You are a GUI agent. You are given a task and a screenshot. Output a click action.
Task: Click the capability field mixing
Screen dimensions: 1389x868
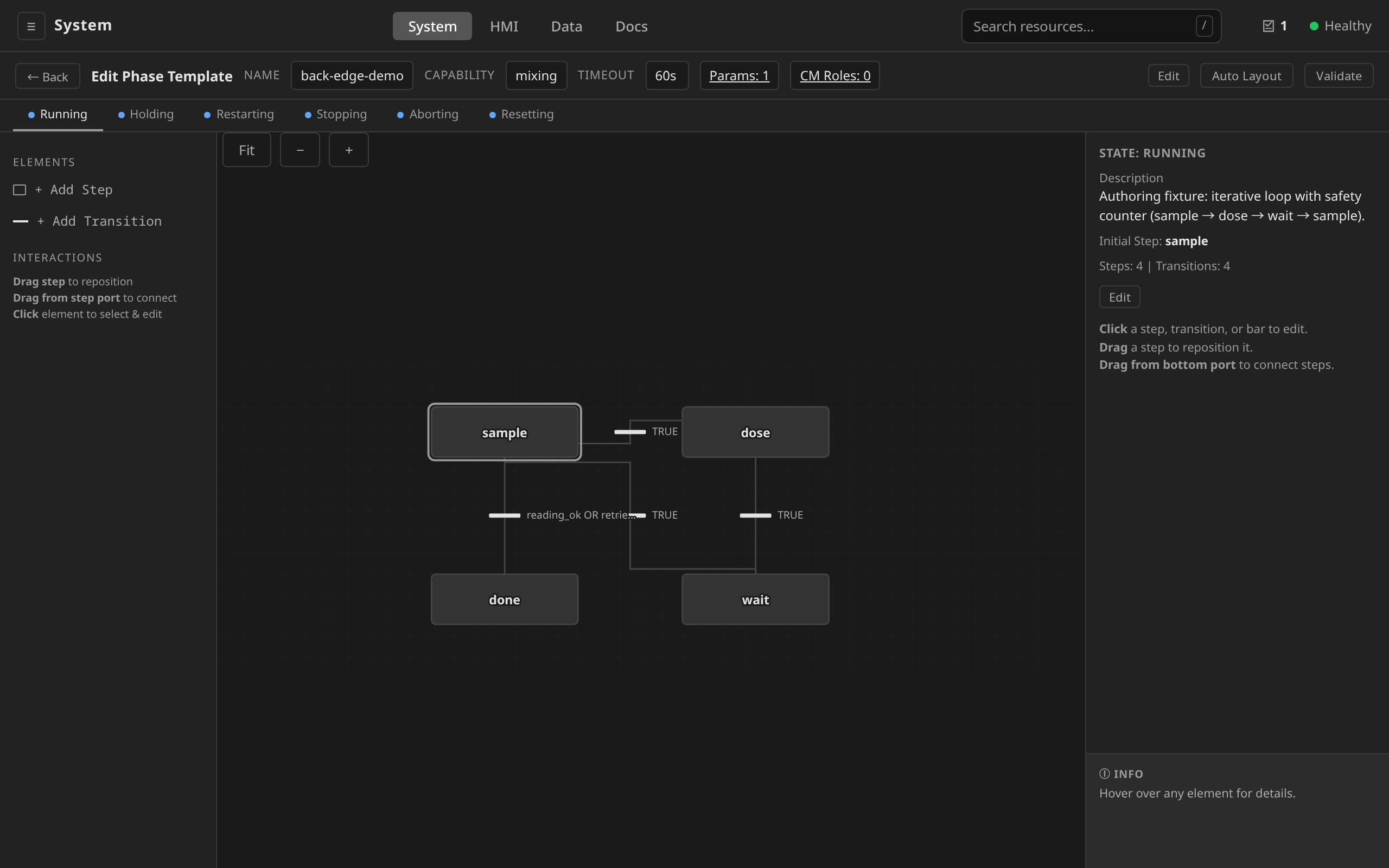(536, 76)
